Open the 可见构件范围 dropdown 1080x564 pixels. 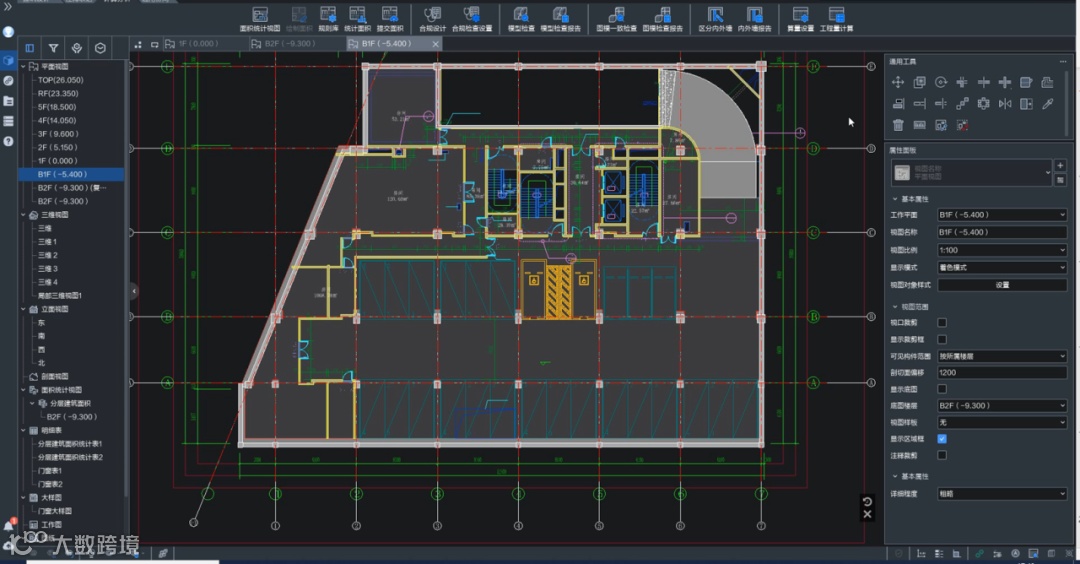1002,356
